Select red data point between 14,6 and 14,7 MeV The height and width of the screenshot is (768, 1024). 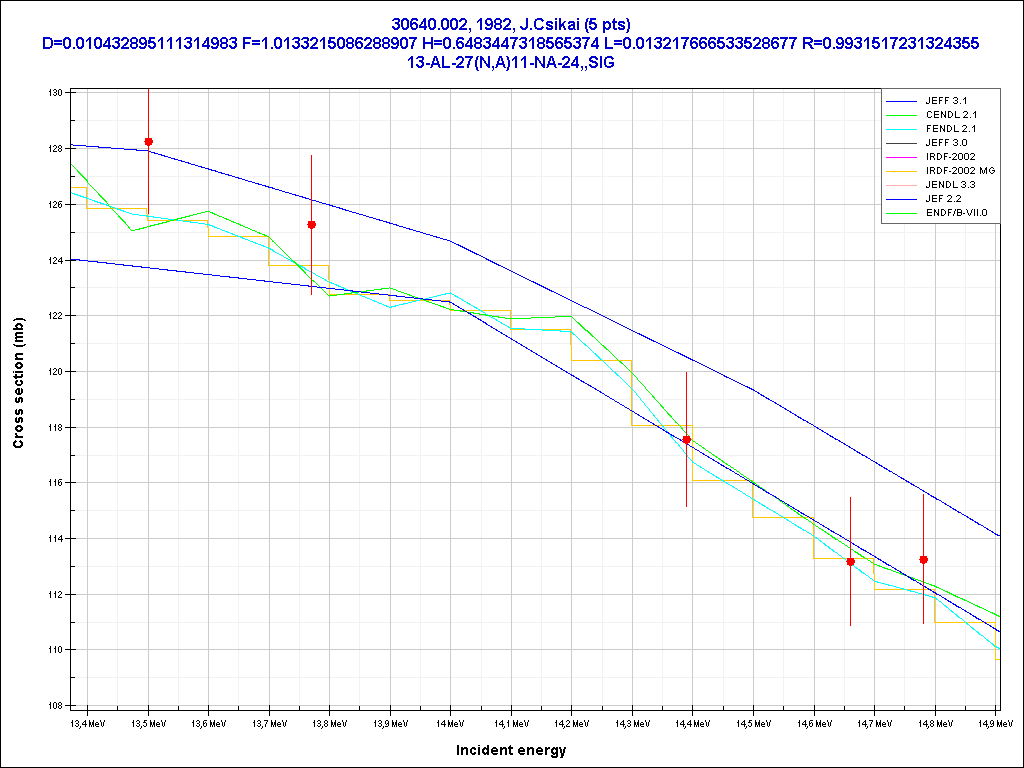[850, 562]
